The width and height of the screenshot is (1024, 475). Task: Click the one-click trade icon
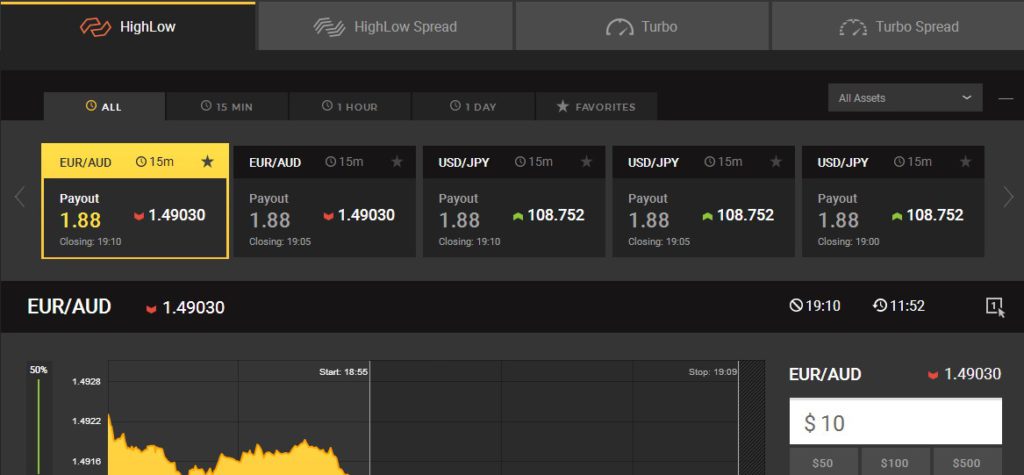[x=995, y=306]
